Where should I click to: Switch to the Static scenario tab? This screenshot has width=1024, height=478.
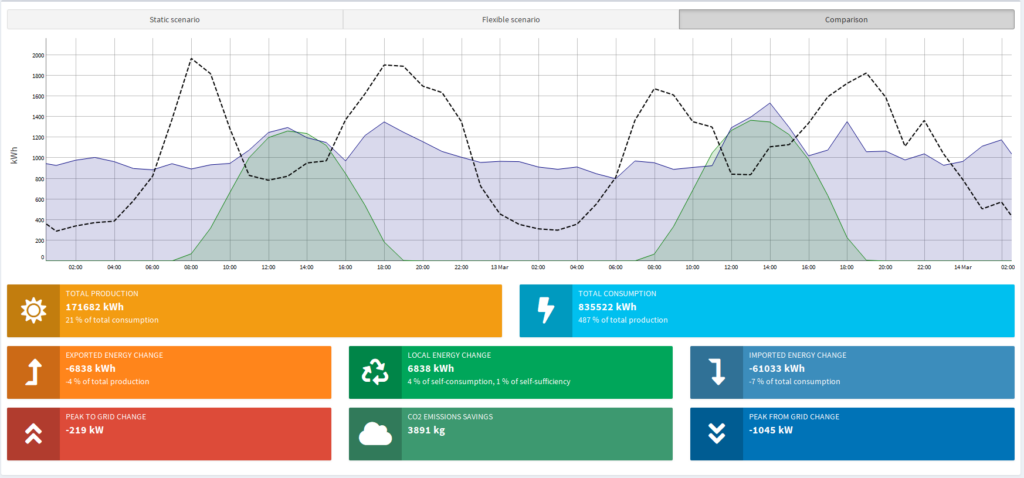pos(175,19)
